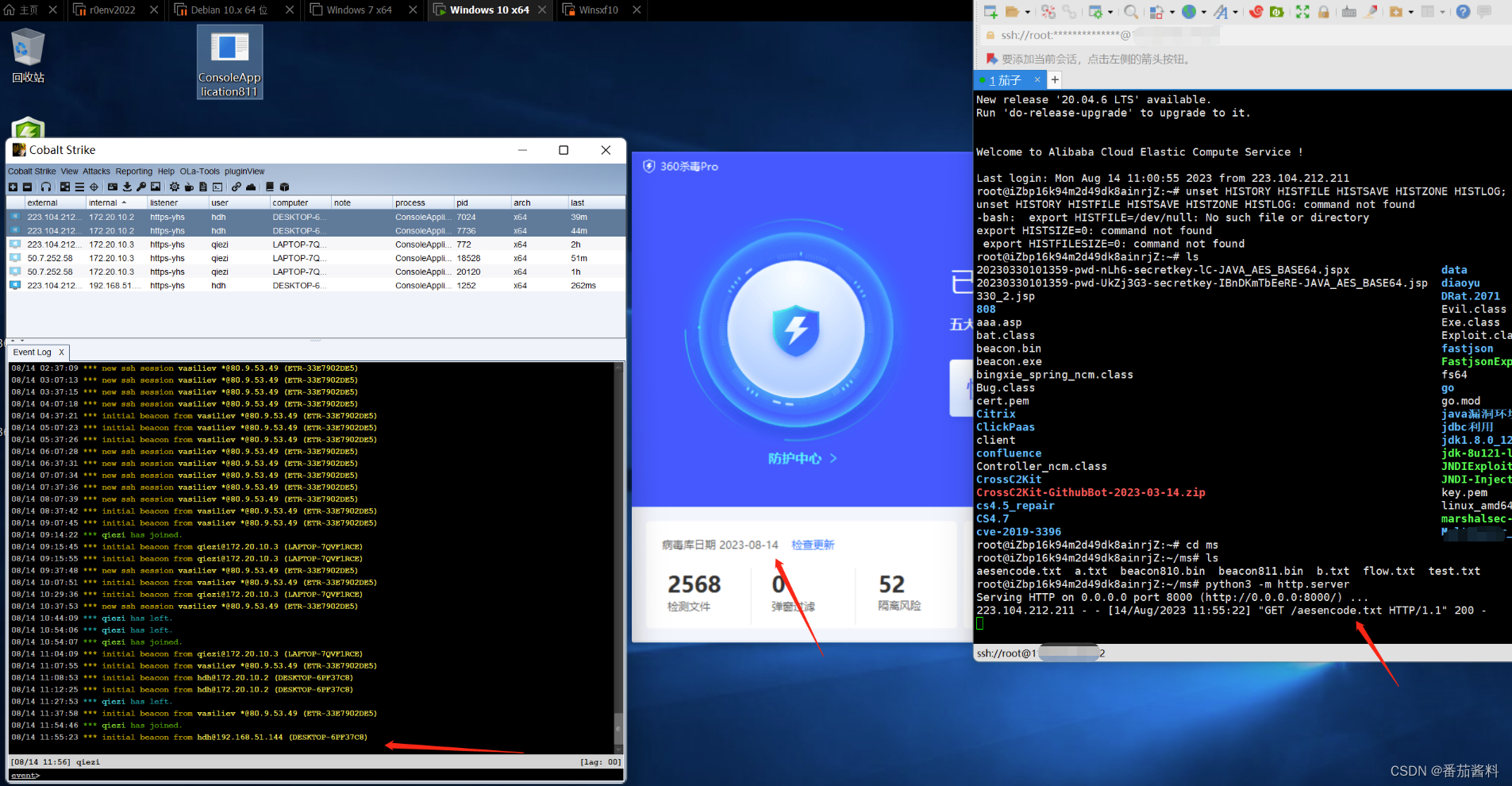
Task: Switch to pivot graph view icon
Action: pyautogui.click(x=65, y=187)
